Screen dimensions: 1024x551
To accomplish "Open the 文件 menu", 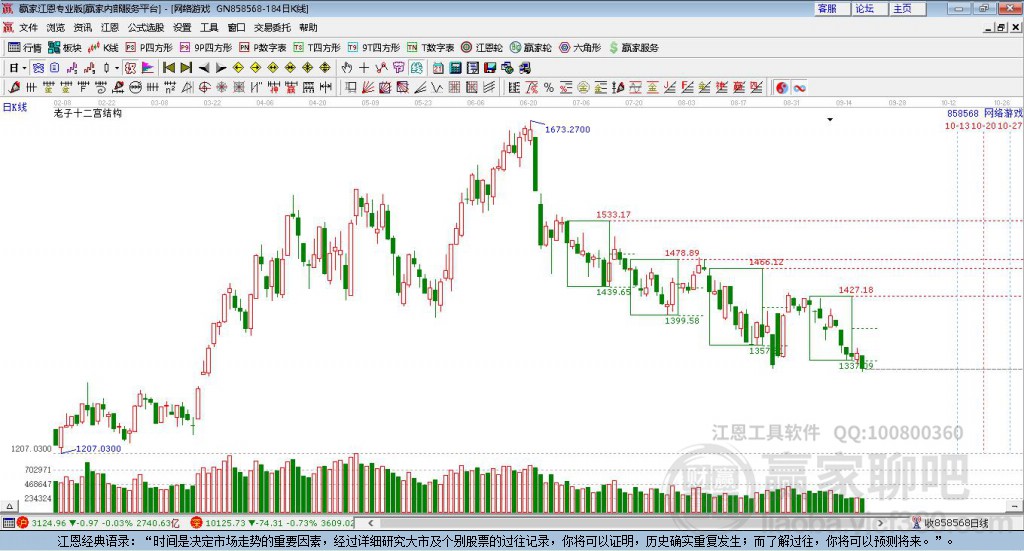I will click(28, 27).
